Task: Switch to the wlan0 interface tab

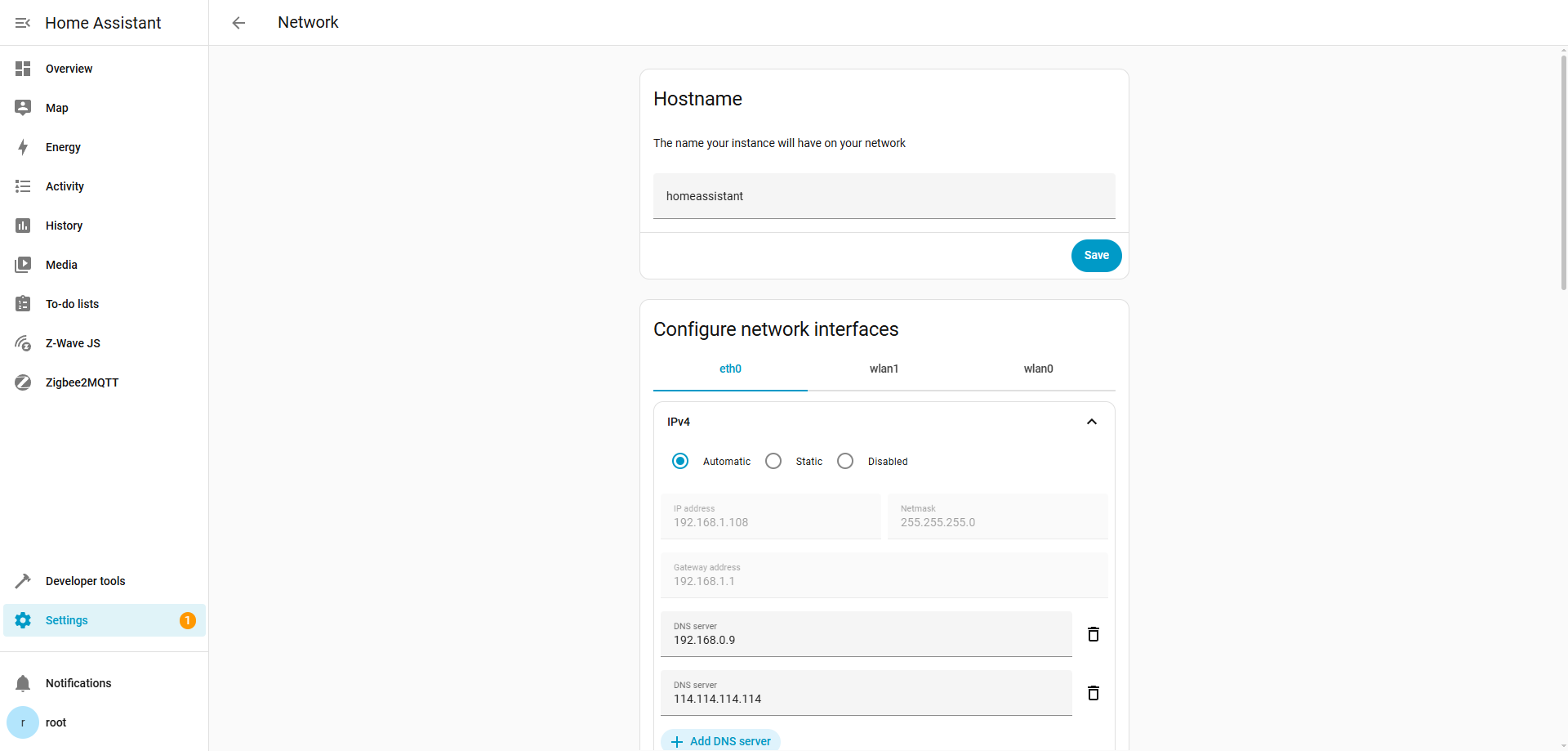Action: tap(1038, 369)
